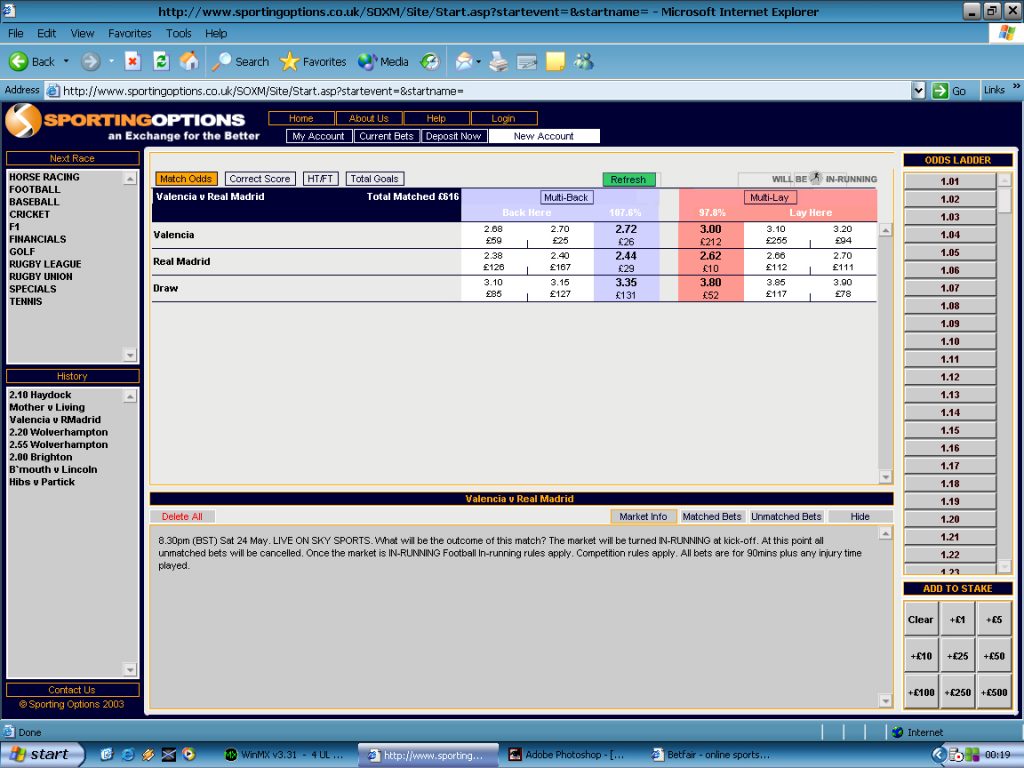The image size is (1024, 768).
Task: Open the Mail options dropdown arrow
Action: [x=480, y=62]
